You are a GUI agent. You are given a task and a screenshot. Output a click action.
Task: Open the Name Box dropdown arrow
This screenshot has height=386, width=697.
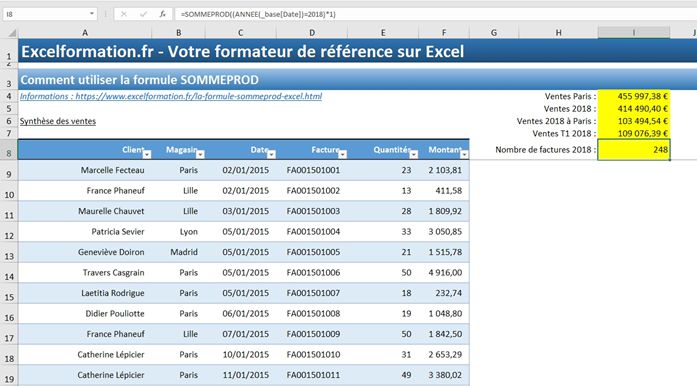(92, 14)
